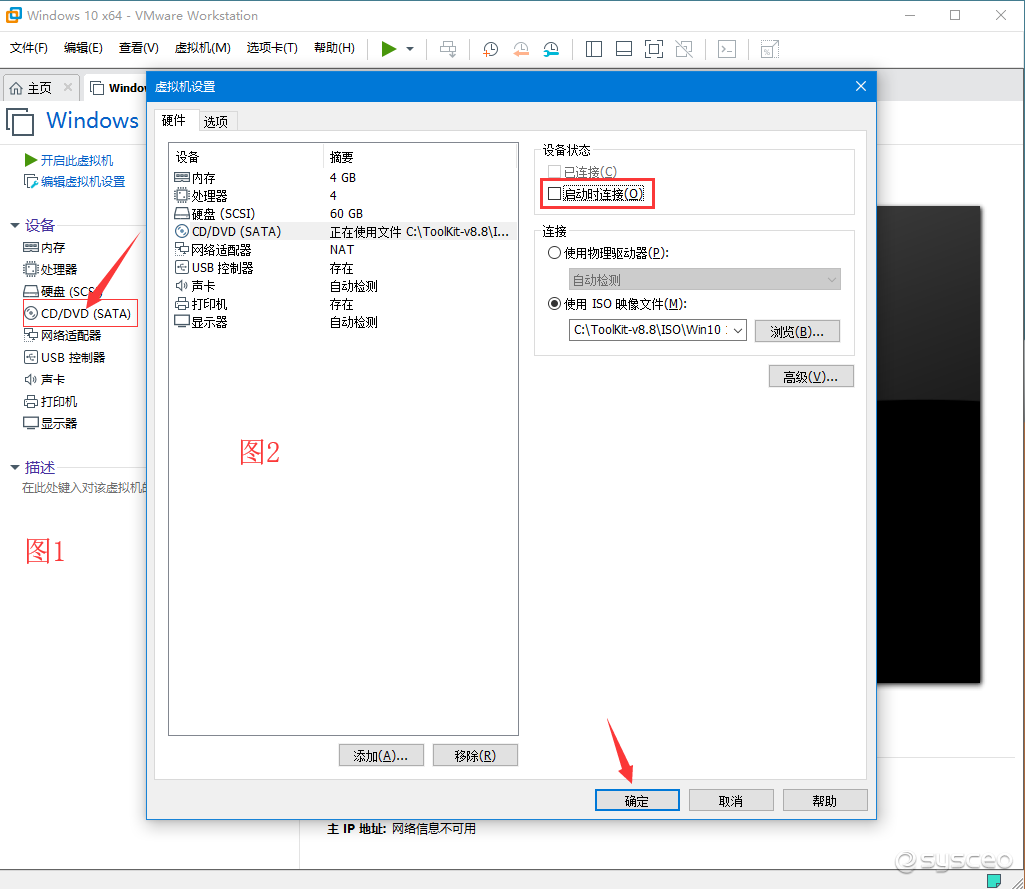Select the 内存 memory icon in the dialog device list
The image size is (1025, 889).
(x=182, y=177)
